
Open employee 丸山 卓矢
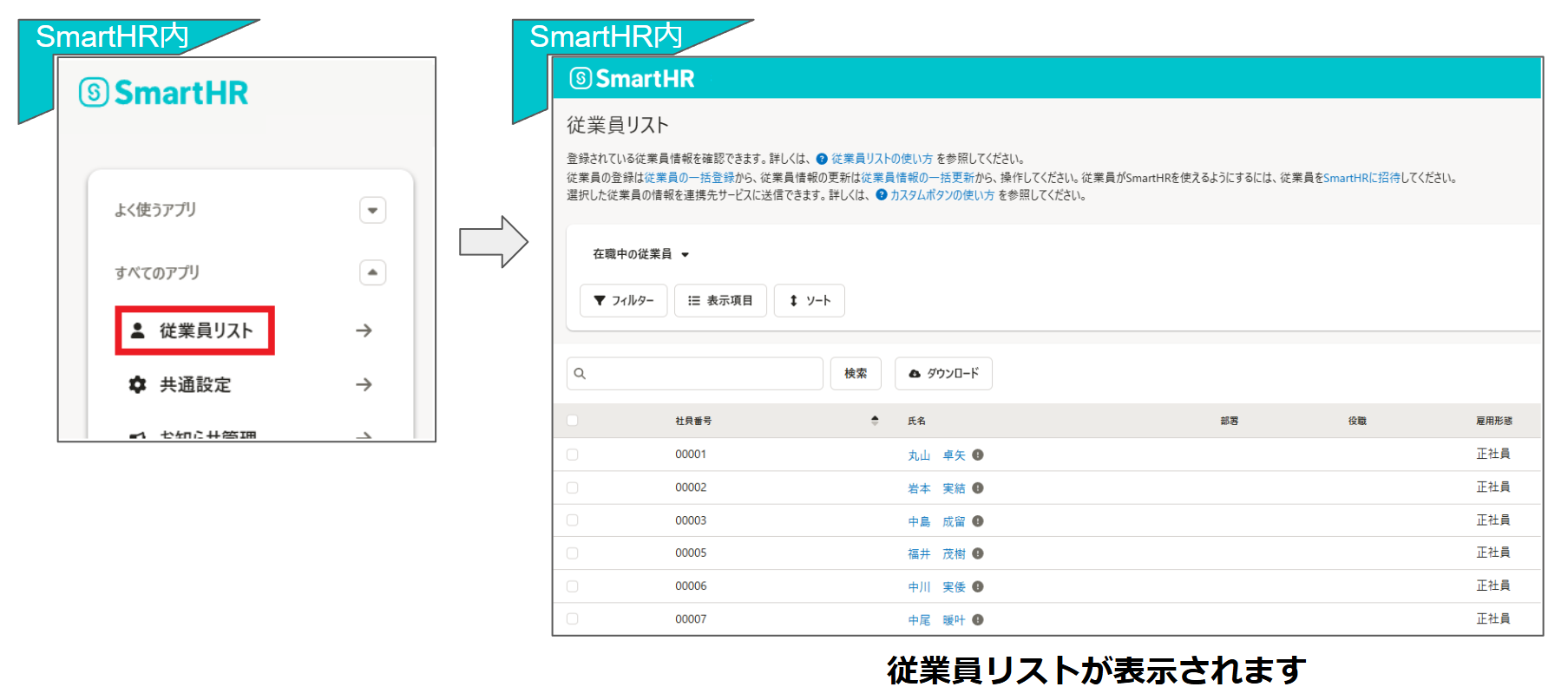(936, 455)
